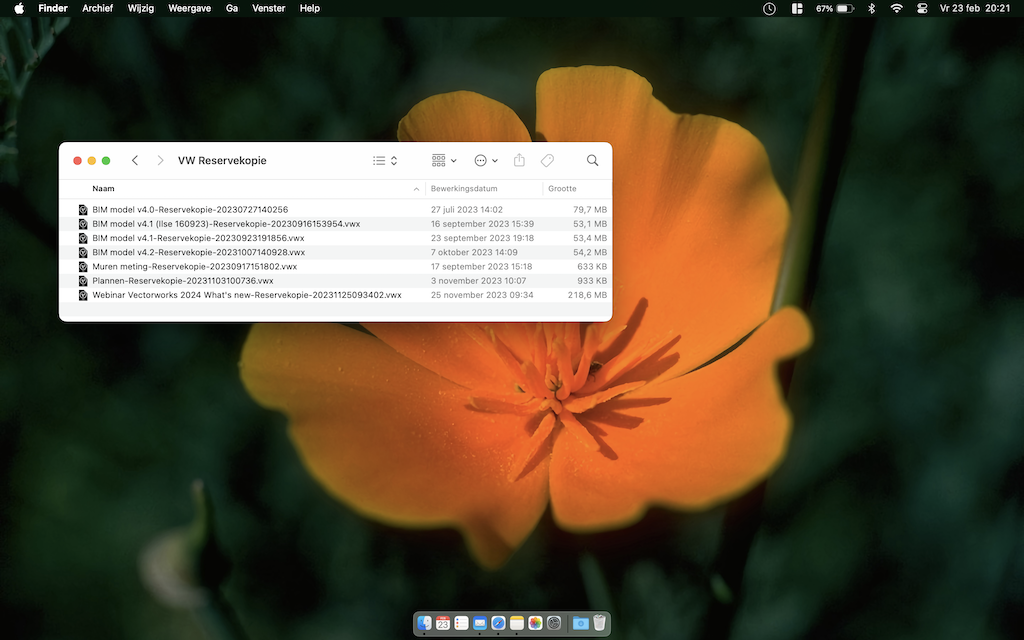This screenshot has width=1024, height=640.
Task: Click size value 633 KB
Action: (x=592, y=266)
